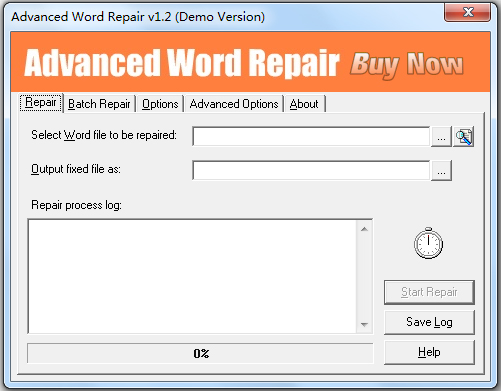
Task: Open the Options tab
Action: click(160, 104)
